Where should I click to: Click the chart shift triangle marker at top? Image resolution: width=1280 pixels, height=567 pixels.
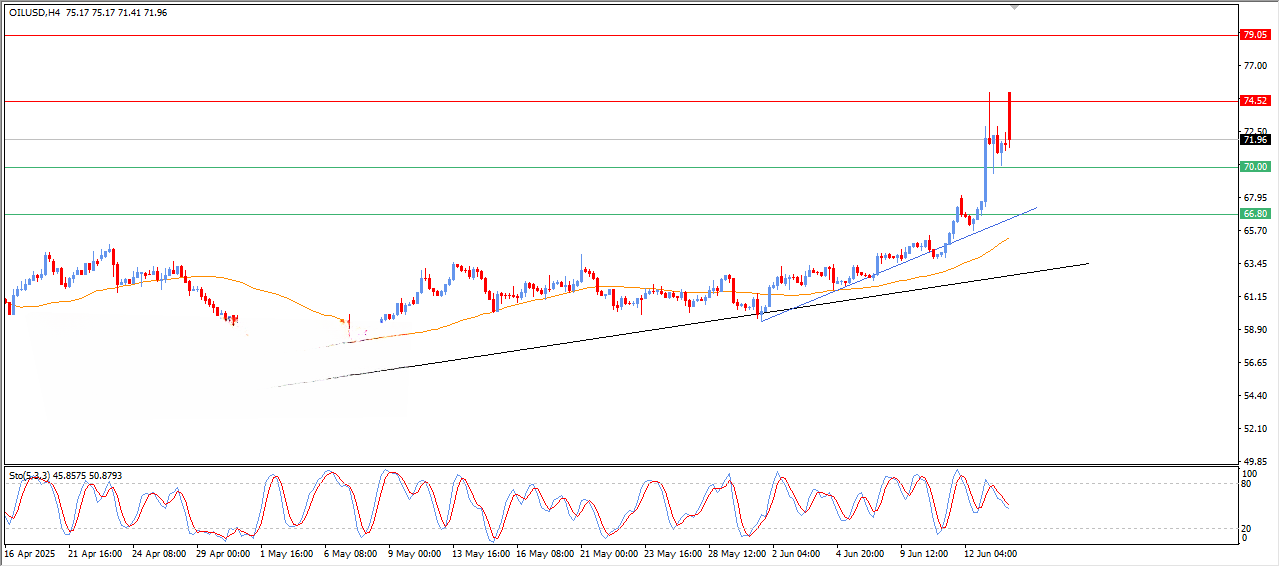pyautogui.click(x=1015, y=7)
